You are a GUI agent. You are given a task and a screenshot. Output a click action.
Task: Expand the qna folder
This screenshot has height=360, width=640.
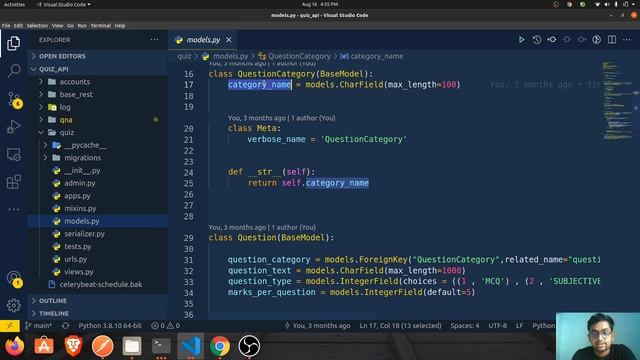[98, 120]
